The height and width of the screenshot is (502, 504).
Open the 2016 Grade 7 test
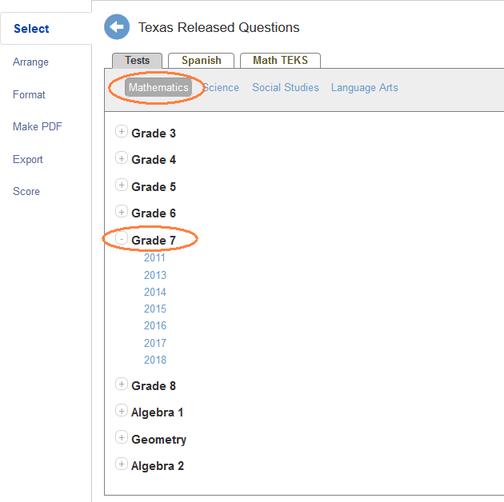tap(155, 325)
